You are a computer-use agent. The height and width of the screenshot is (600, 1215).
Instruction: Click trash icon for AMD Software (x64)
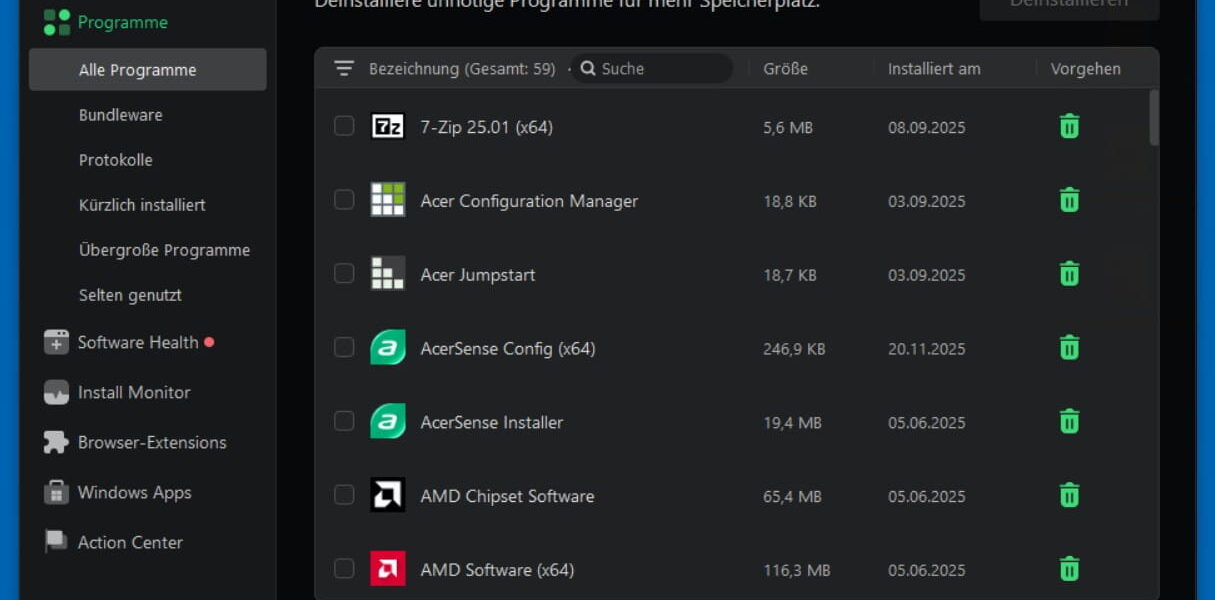1069,569
